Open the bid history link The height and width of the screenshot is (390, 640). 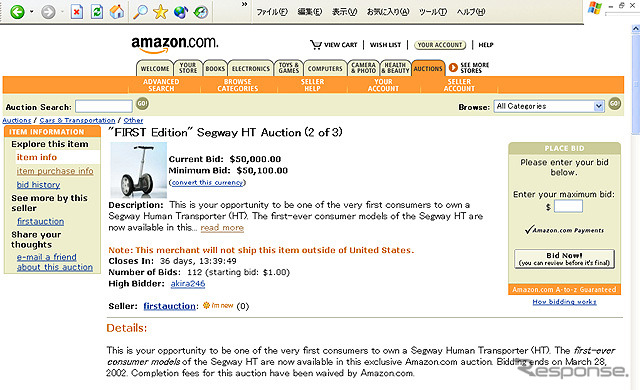click(x=38, y=185)
